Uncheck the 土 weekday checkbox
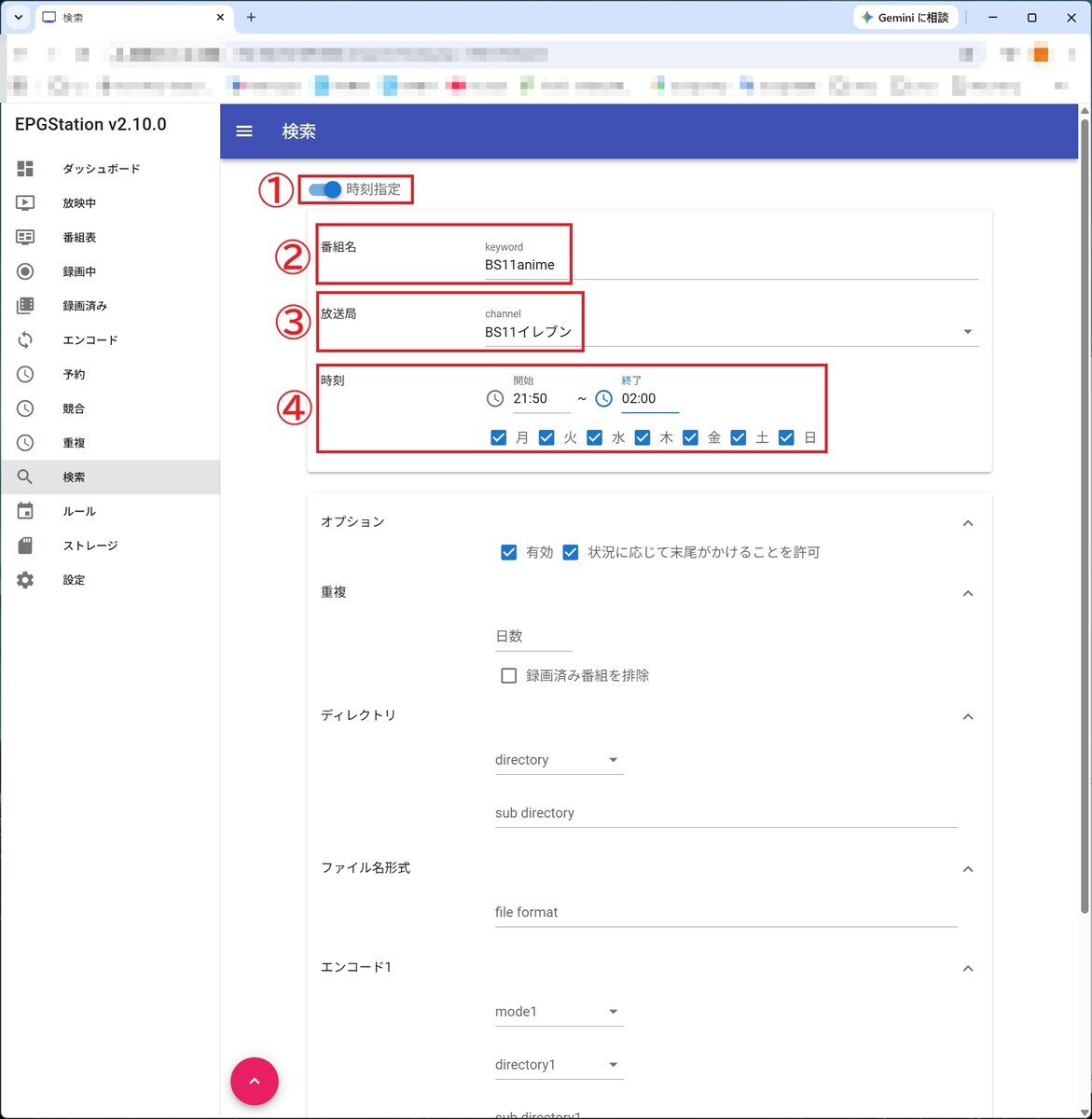1092x1119 pixels. [x=739, y=437]
